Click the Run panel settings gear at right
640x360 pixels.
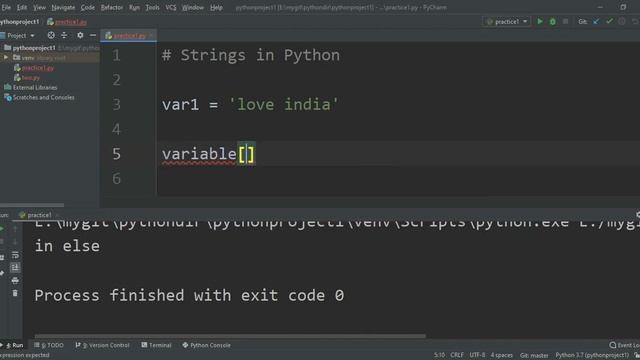638,215
